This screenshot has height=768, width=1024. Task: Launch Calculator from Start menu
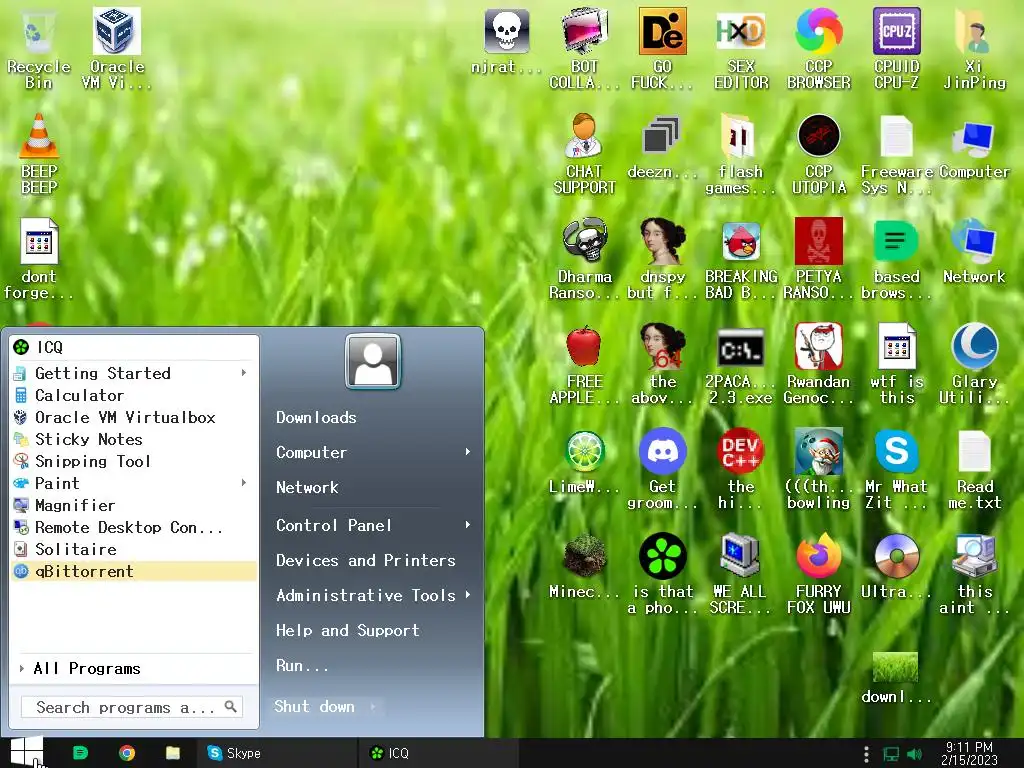coord(135,395)
